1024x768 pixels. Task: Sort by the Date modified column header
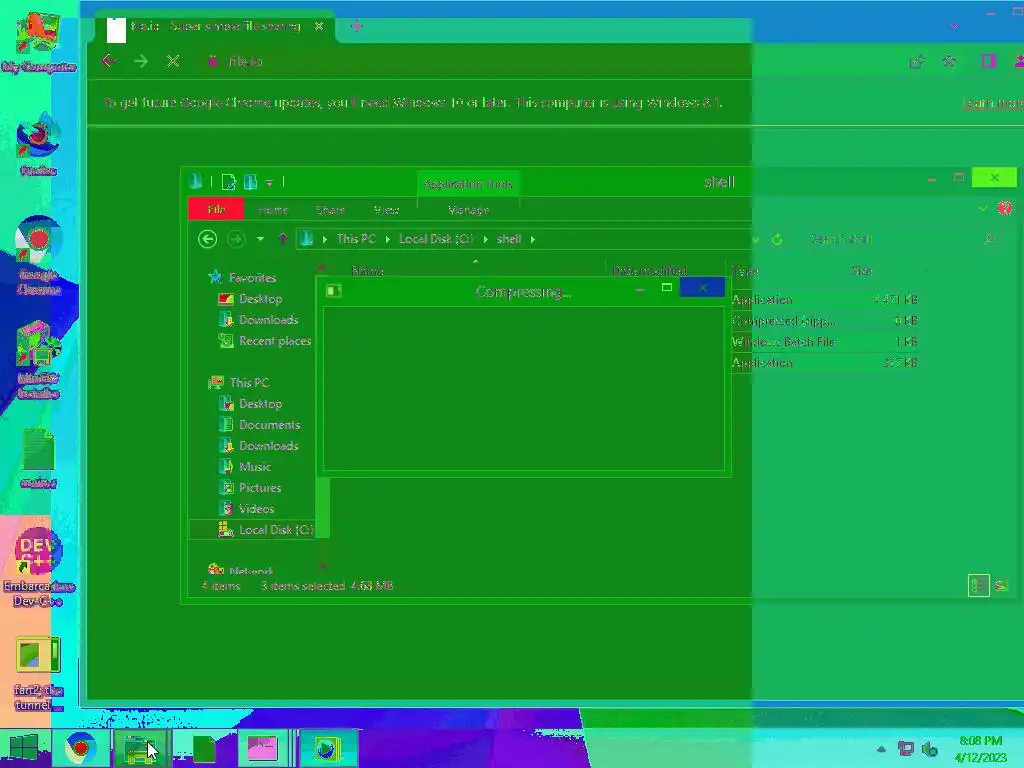pyautogui.click(x=650, y=270)
